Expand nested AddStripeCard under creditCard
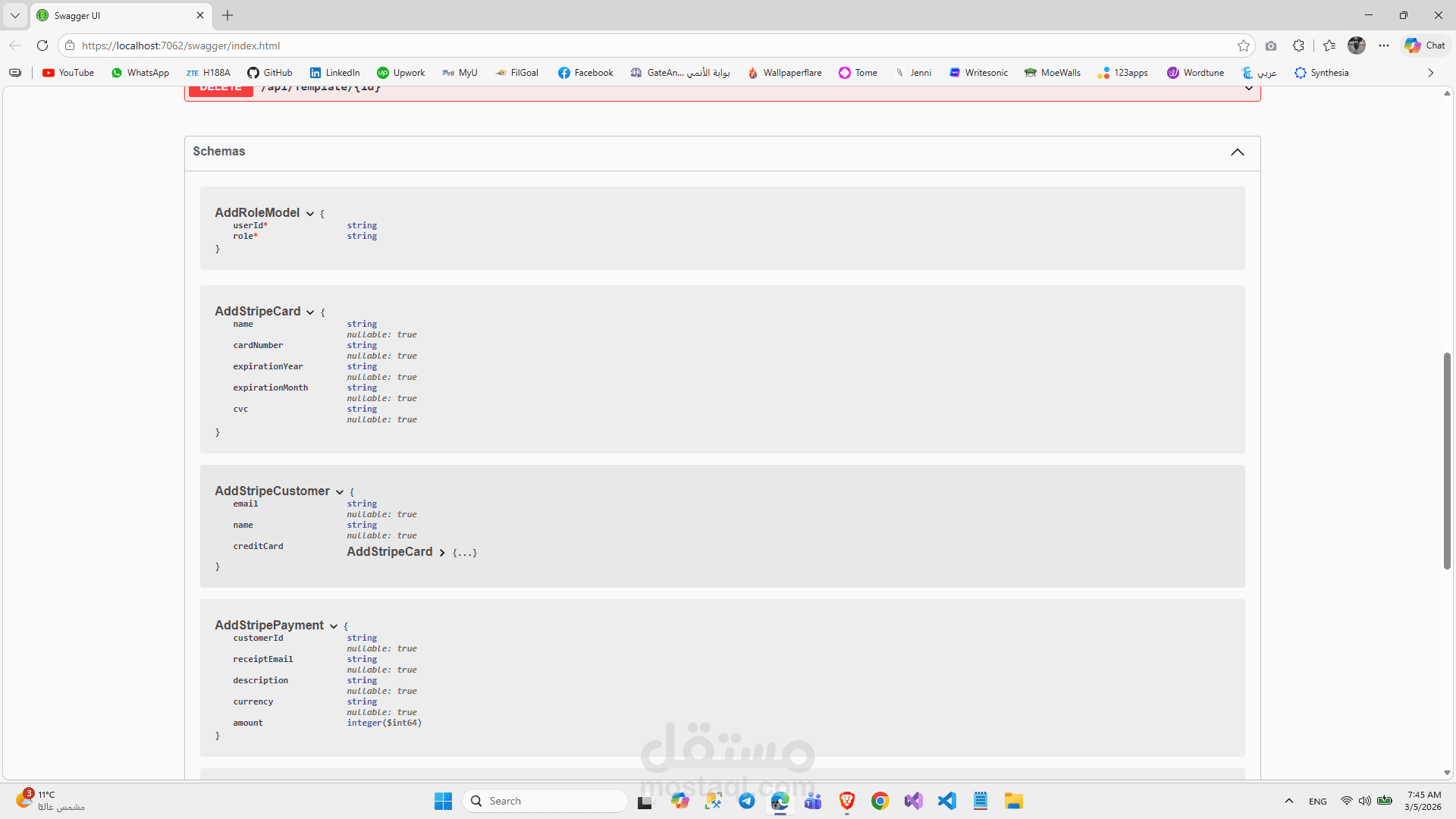Image resolution: width=1456 pixels, height=819 pixels. pyautogui.click(x=442, y=553)
